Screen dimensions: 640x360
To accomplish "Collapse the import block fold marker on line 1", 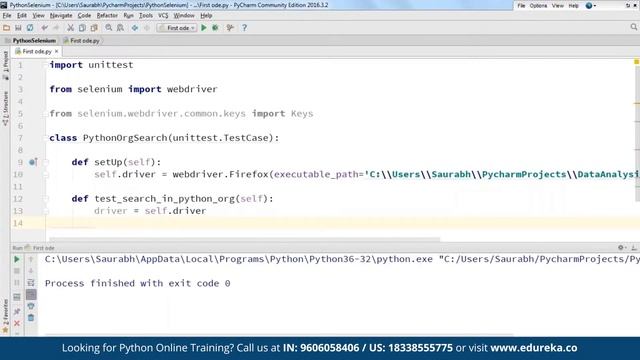I will (x=46, y=65).
